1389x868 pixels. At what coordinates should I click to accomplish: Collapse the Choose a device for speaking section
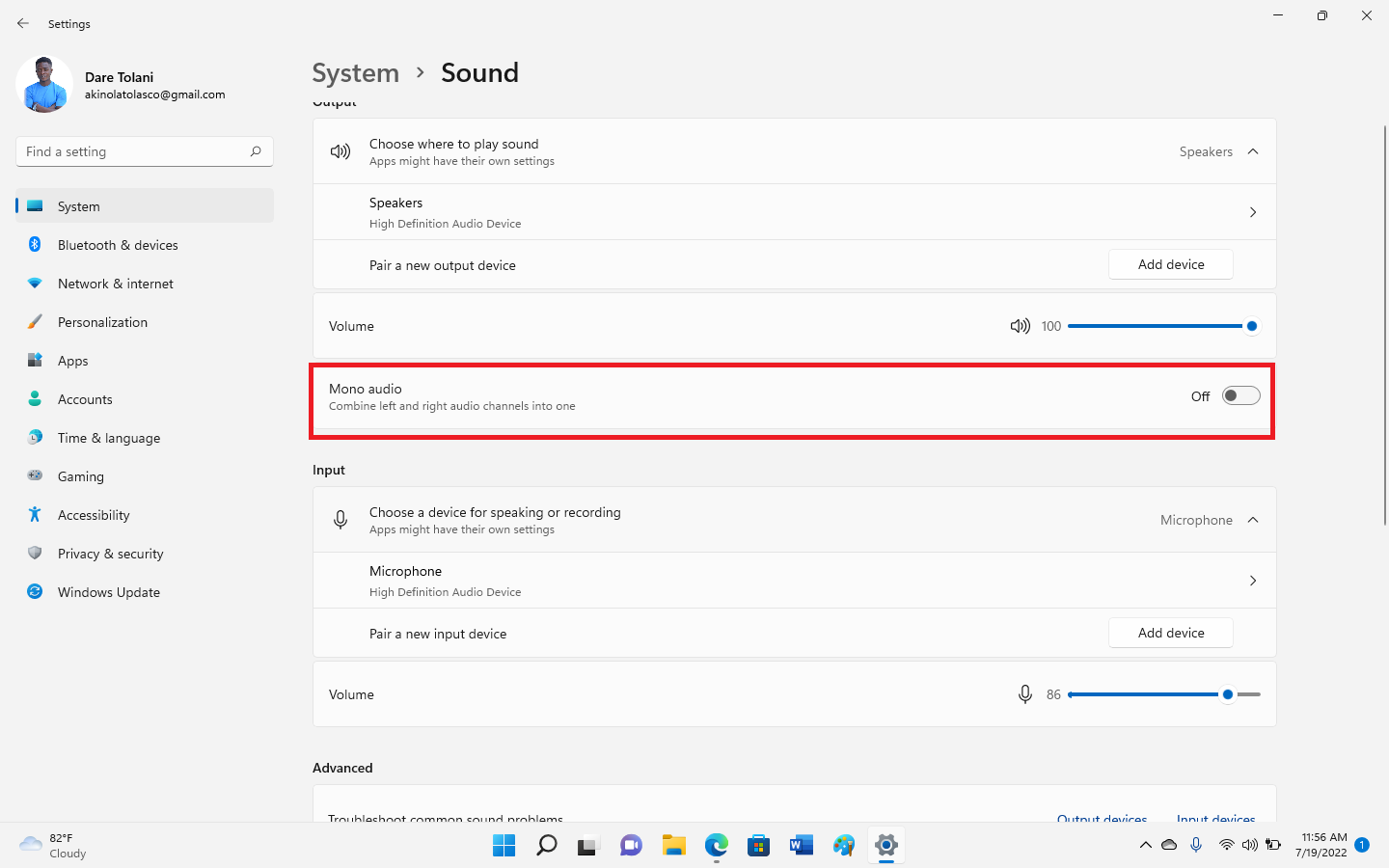(1253, 520)
